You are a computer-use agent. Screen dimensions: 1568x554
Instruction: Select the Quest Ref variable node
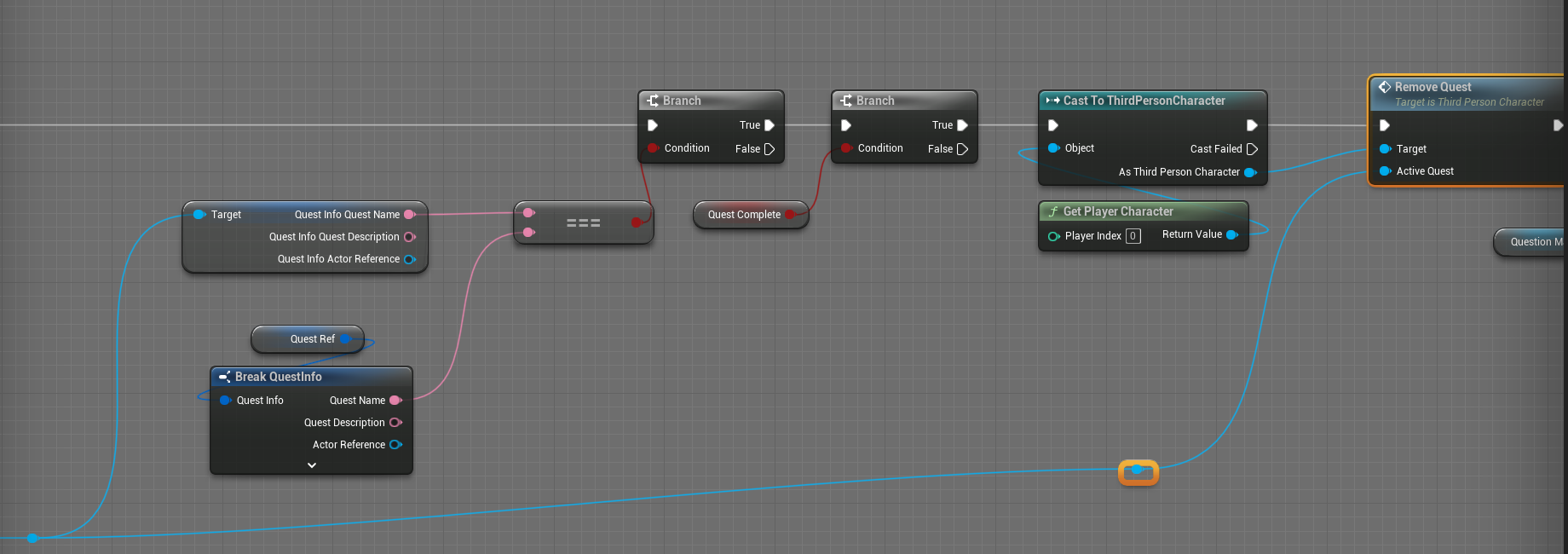(308, 339)
